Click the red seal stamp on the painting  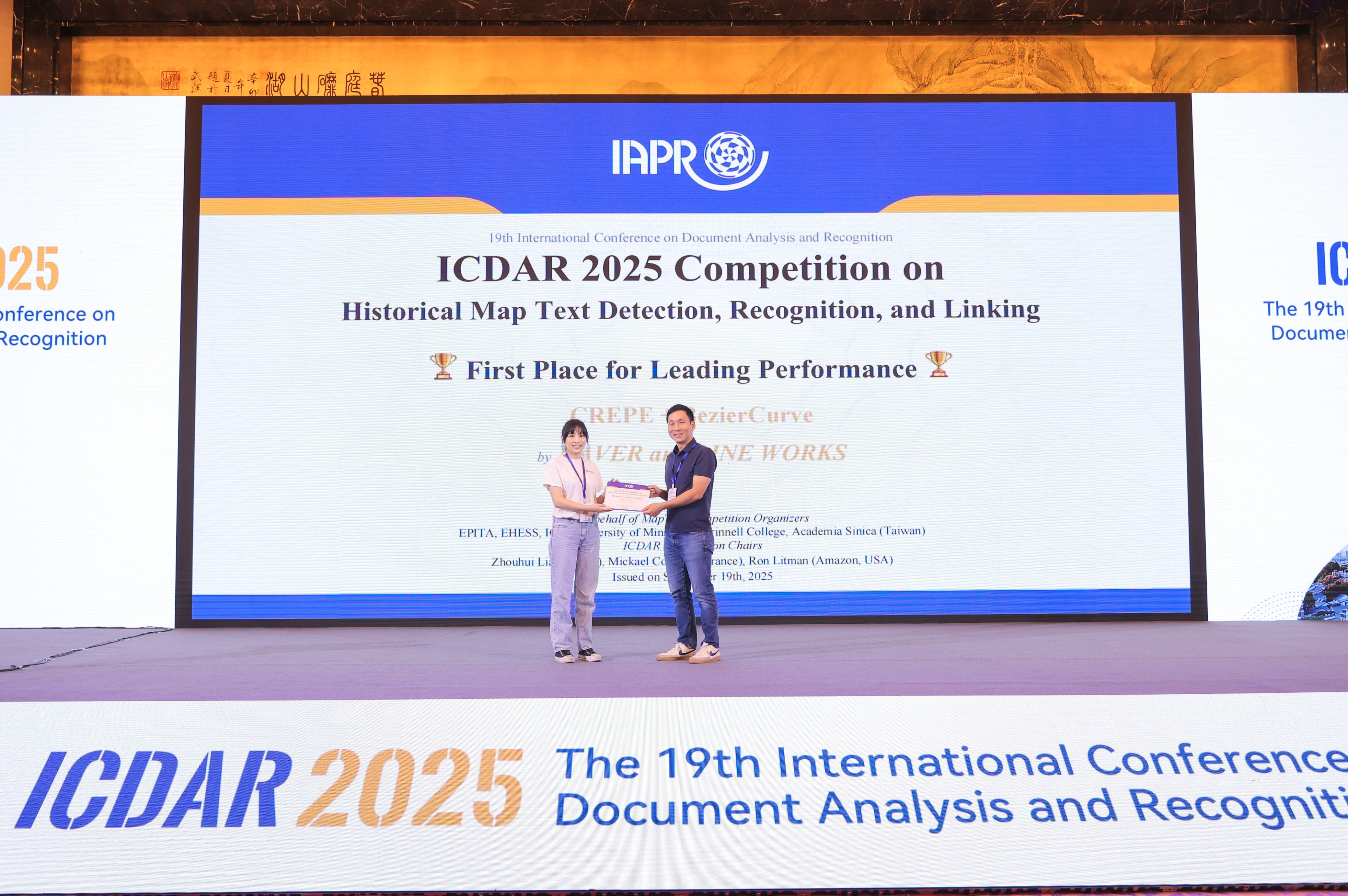pyautogui.click(x=170, y=81)
